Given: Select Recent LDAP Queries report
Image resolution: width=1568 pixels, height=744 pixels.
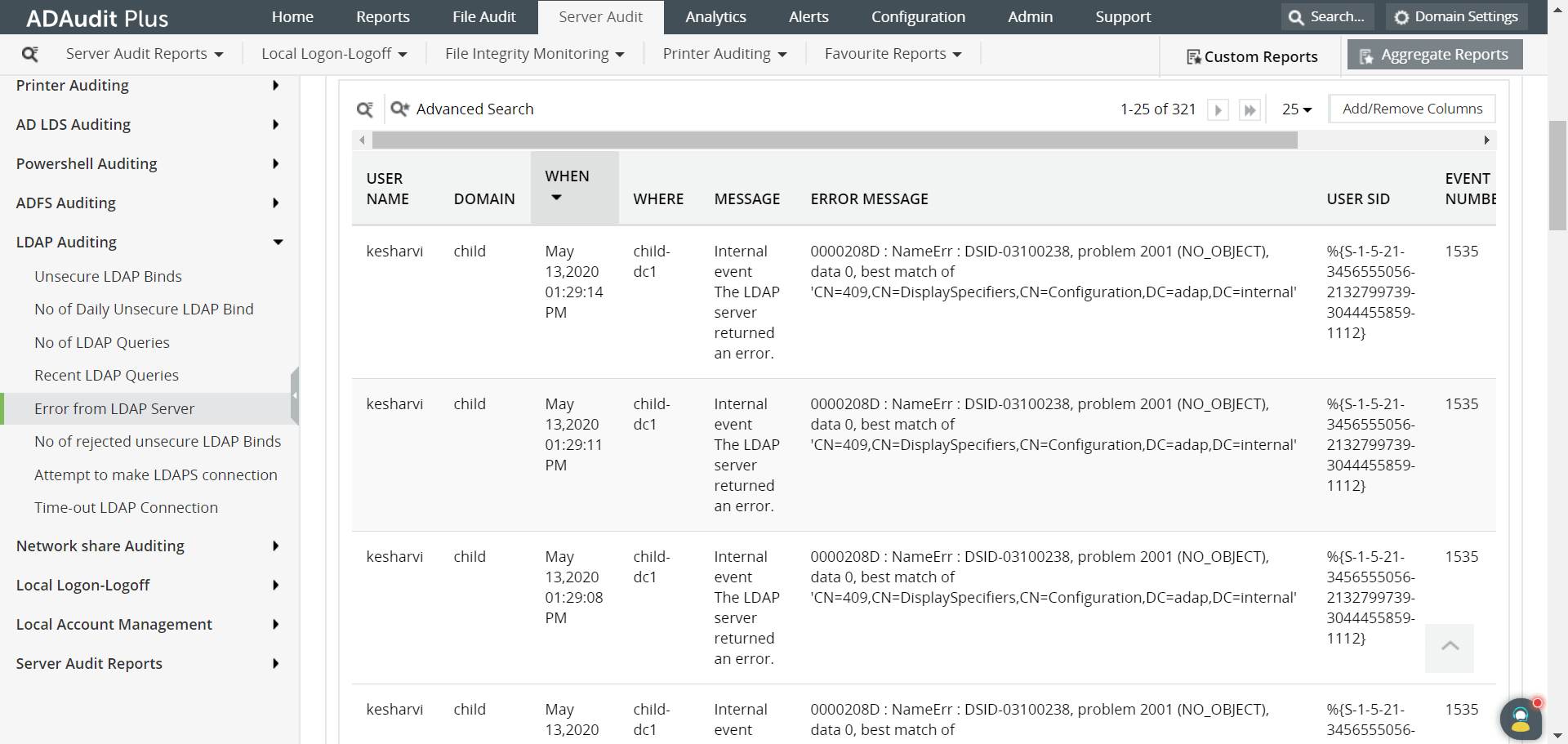Looking at the screenshot, I should tap(106, 376).
